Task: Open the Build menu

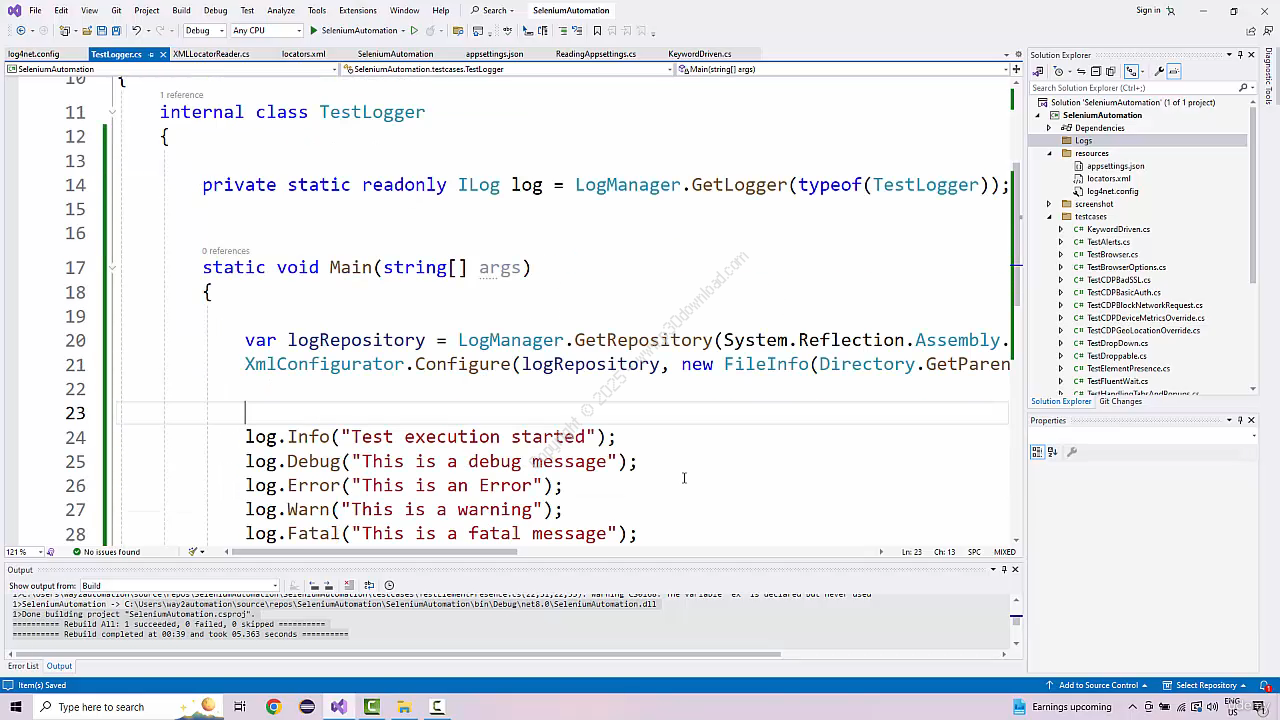Action: (x=181, y=10)
